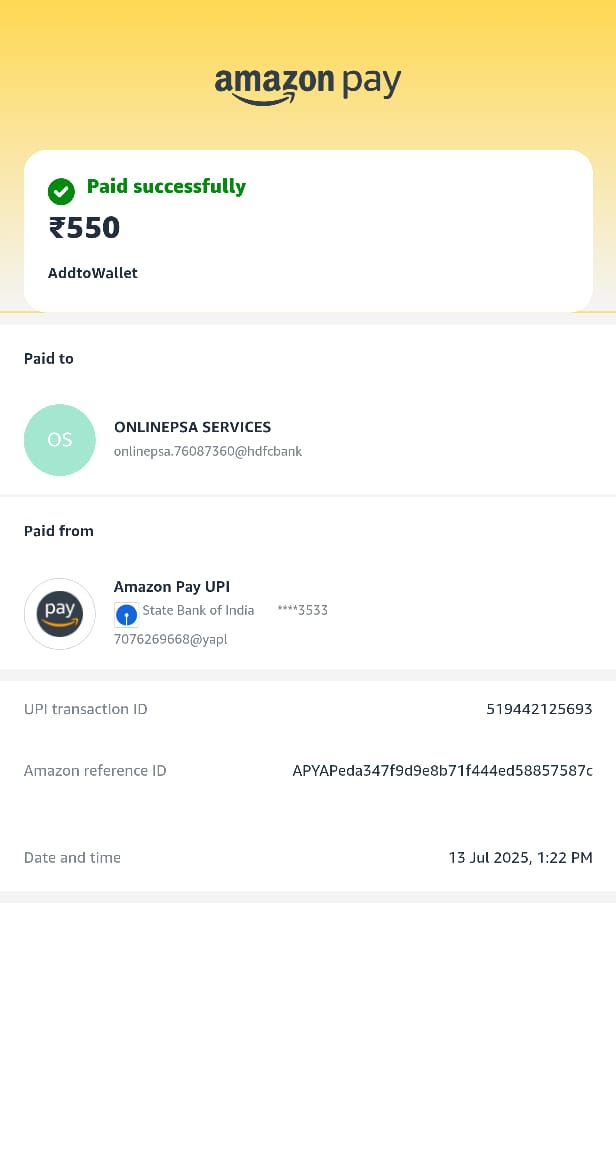This screenshot has width=616, height=1170.
Task: Click the State Bank of India text
Action: pyautogui.click(x=198, y=610)
